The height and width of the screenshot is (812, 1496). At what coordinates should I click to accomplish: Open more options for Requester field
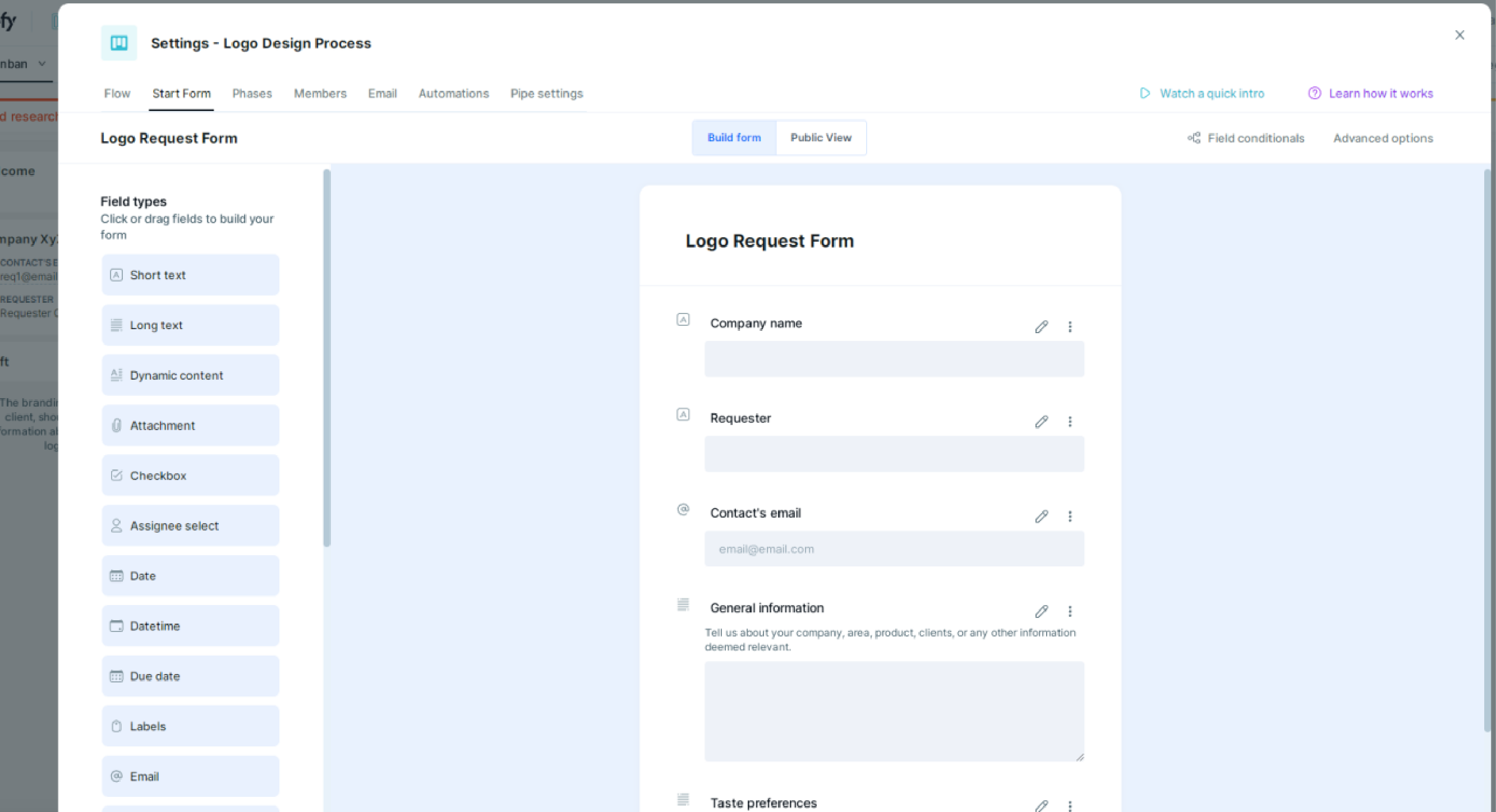[1070, 421]
